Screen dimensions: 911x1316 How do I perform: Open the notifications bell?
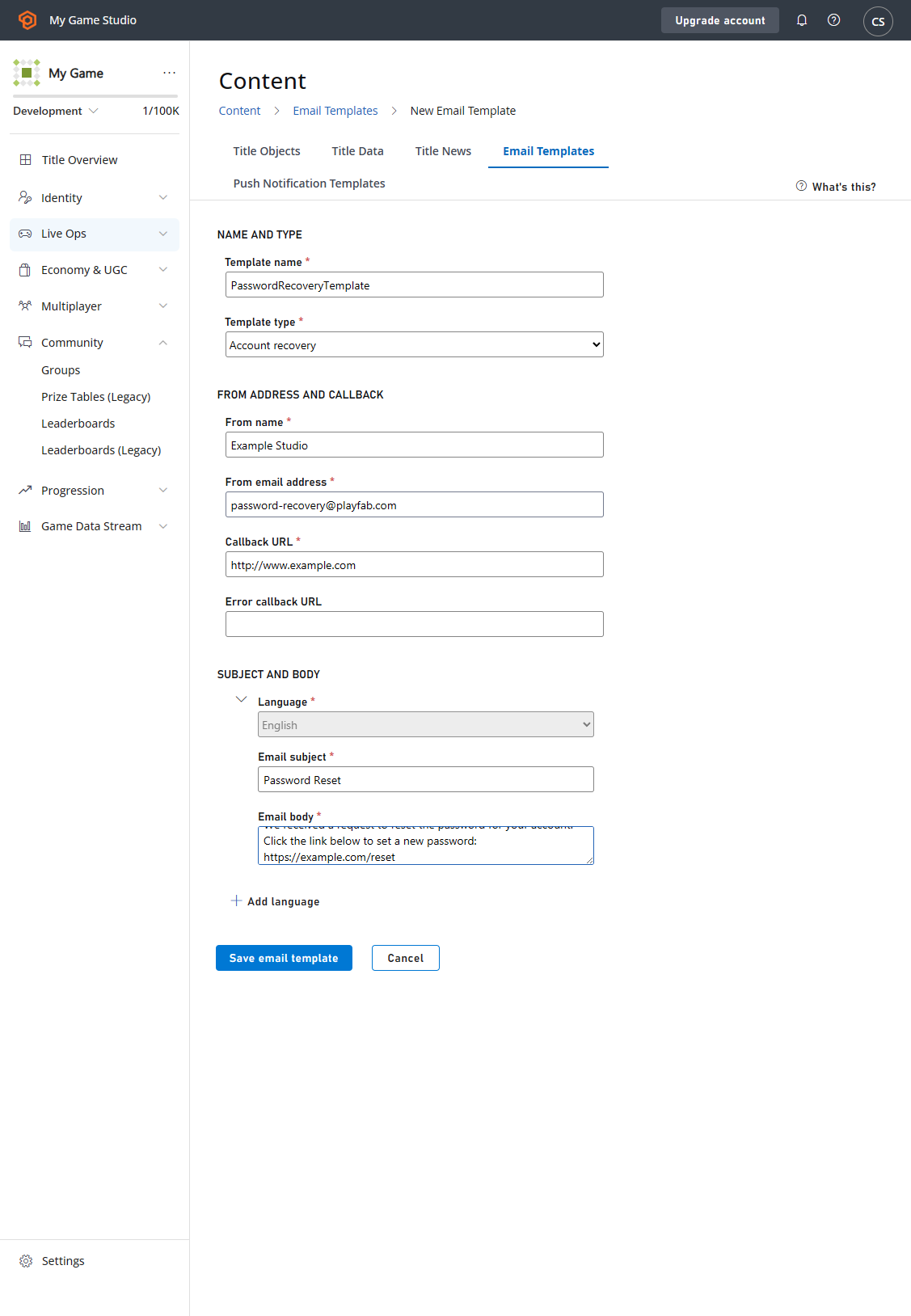[802, 20]
